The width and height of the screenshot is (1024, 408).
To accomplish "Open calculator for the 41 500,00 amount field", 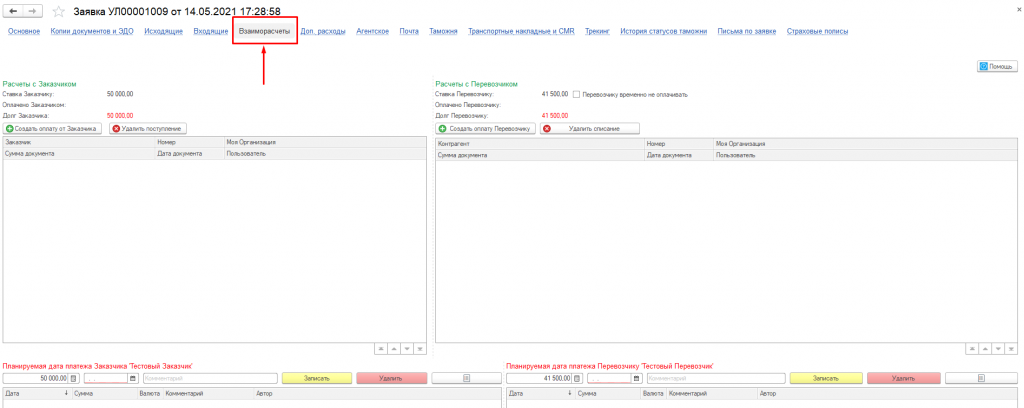I will pyautogui.click(x=577, y=378).
